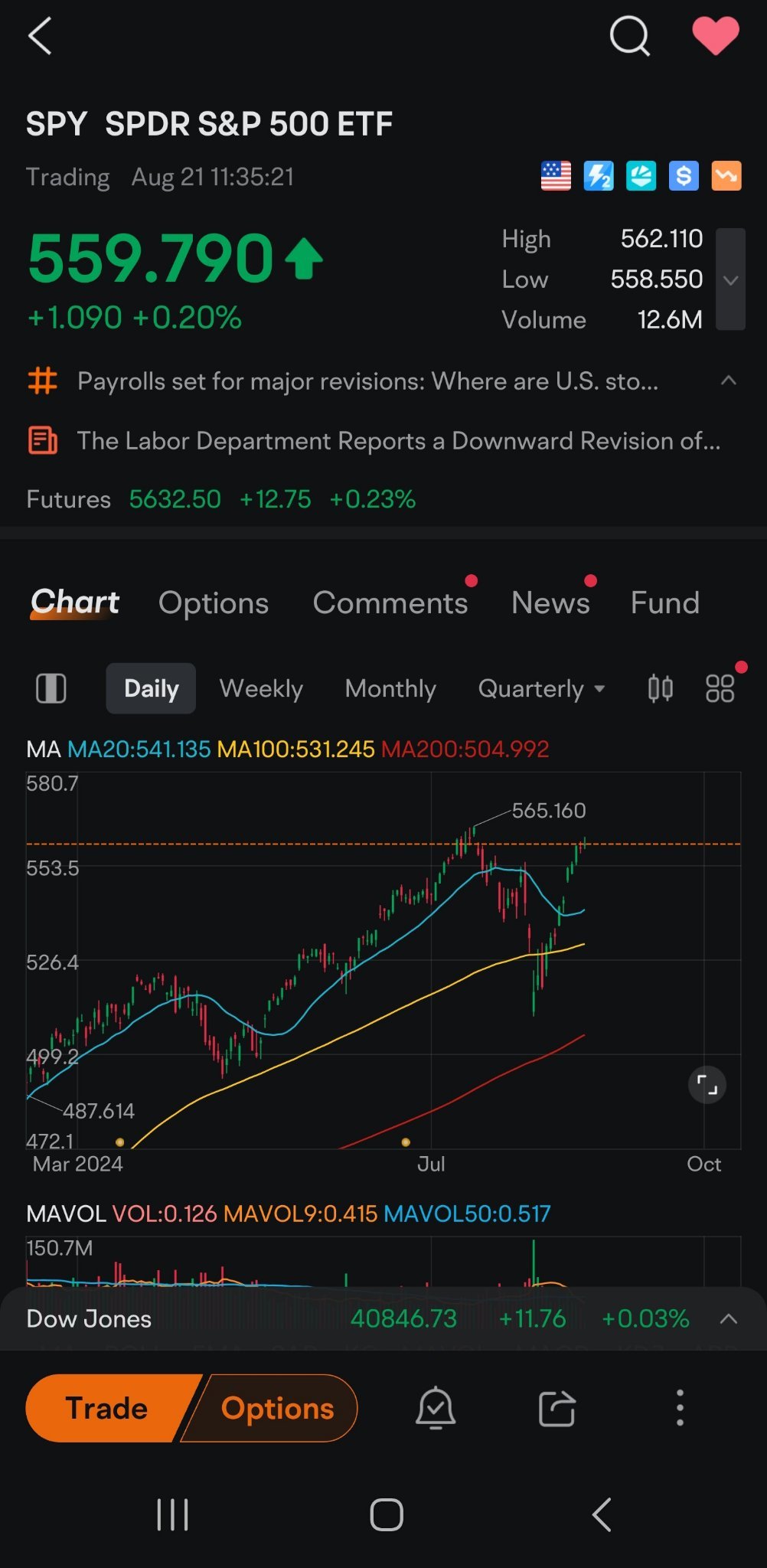Tap the Android home button

click(387, 1514)
